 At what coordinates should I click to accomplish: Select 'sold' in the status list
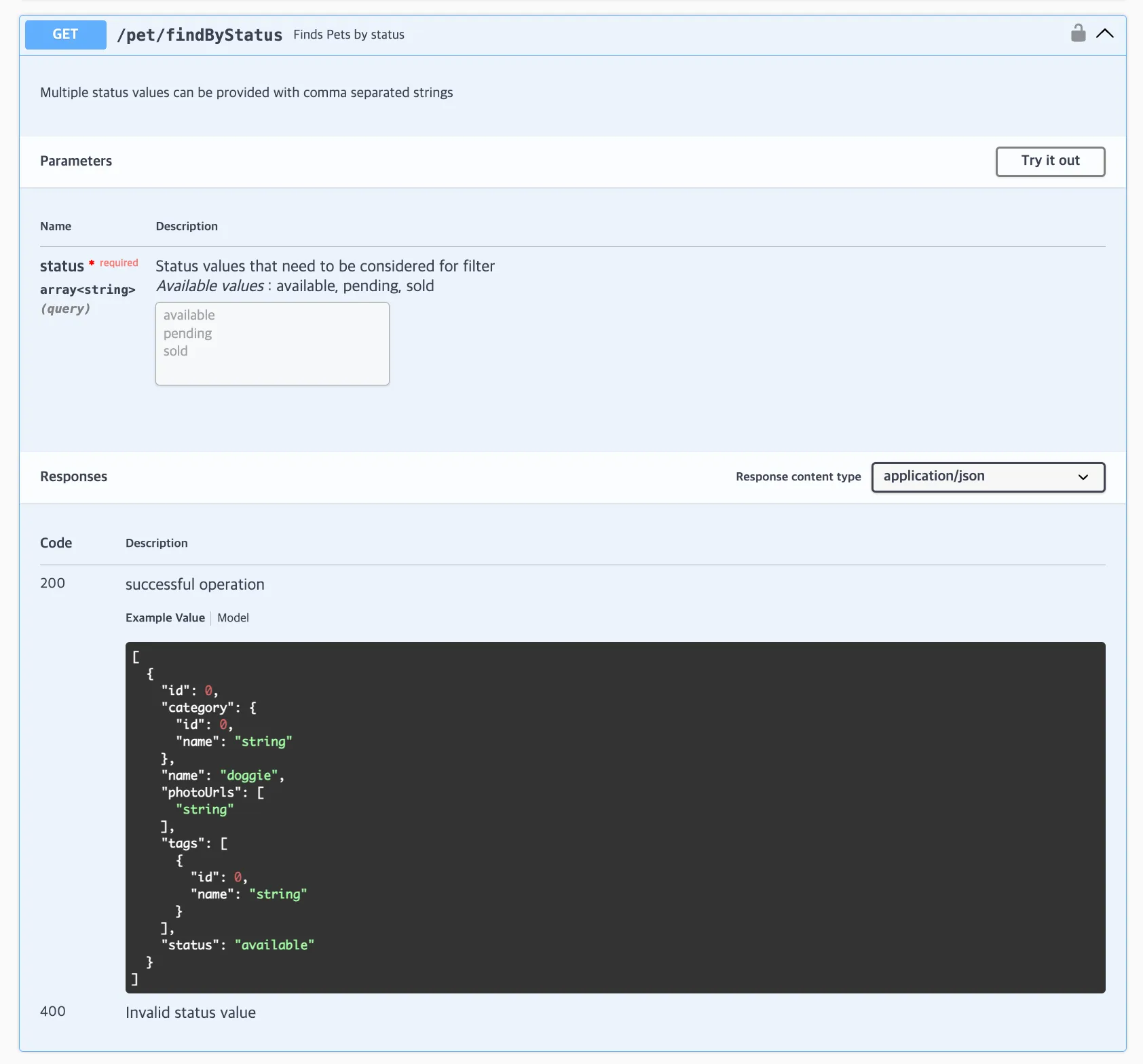tap(176, 351)
